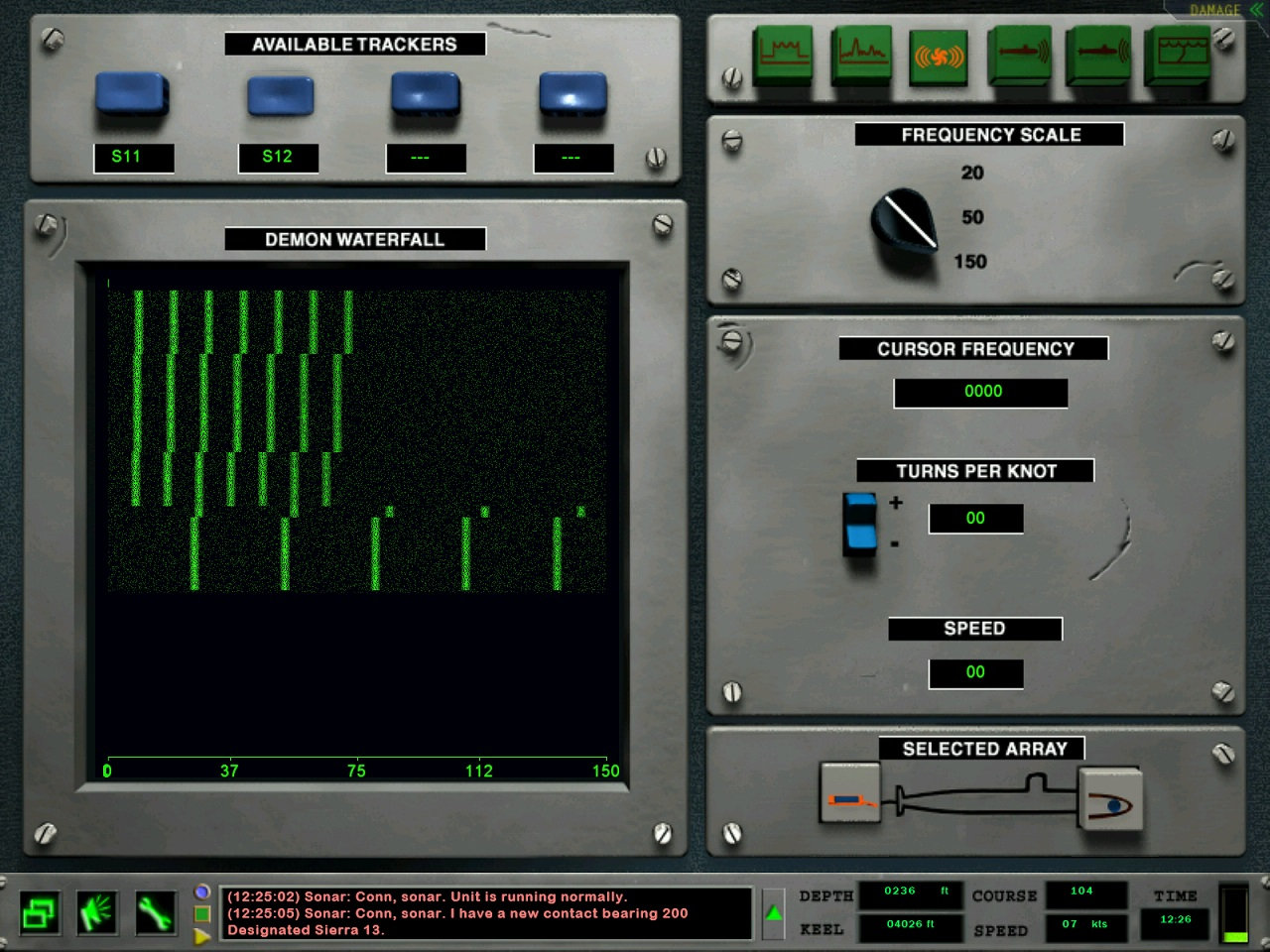Open the sea-surface profile icon
Screen dimensions: 1270x952
coord(1177,54)
